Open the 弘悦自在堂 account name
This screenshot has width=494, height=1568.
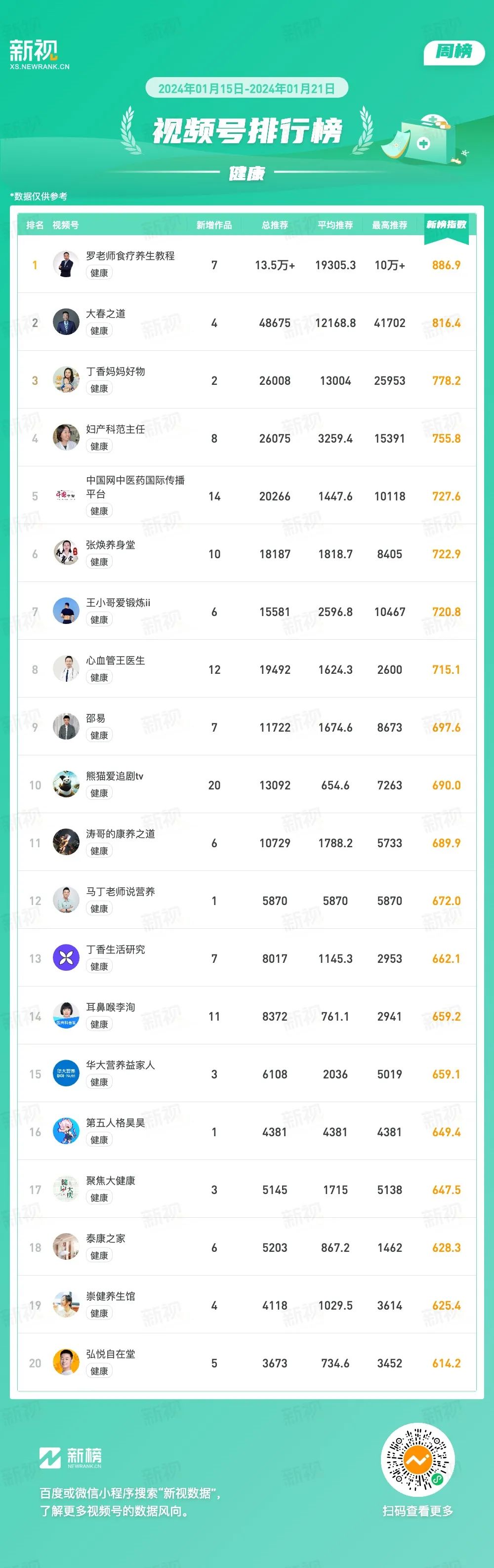(111, 1354)
